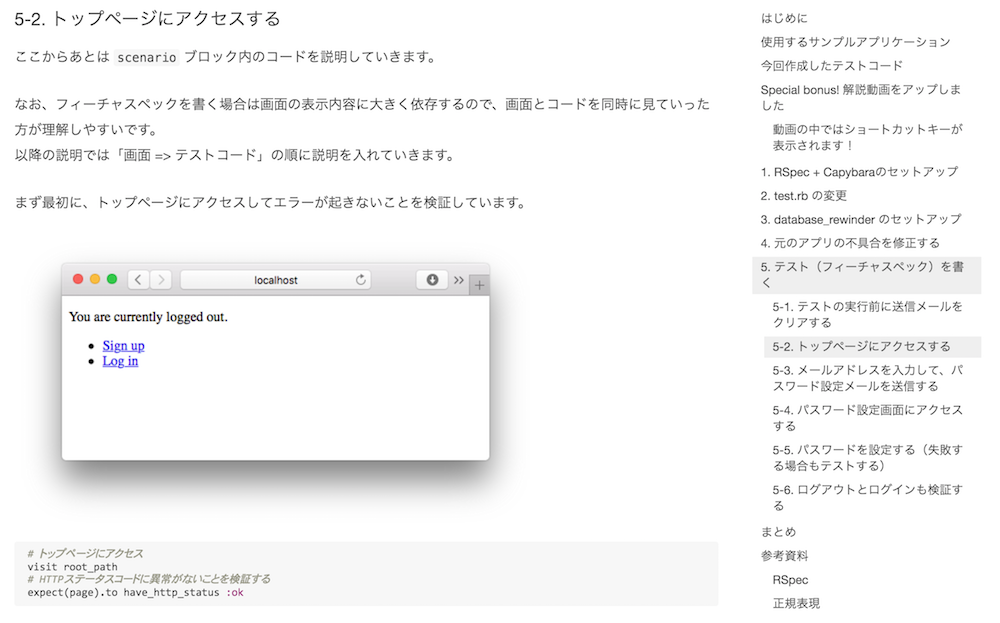Click the green zoom traffic light
Viewport: 1000px width, 623px height.
tap(112, 279)
